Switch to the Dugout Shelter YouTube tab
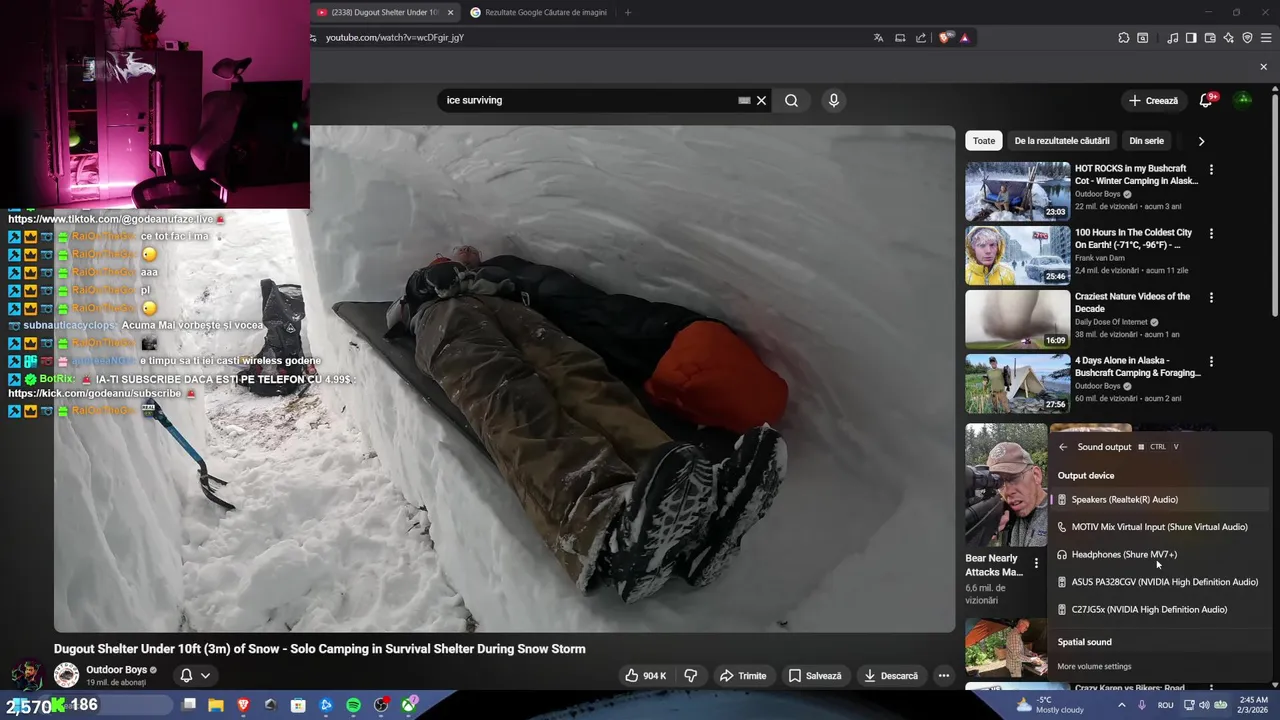The image size is (1280, 720). 384,12
